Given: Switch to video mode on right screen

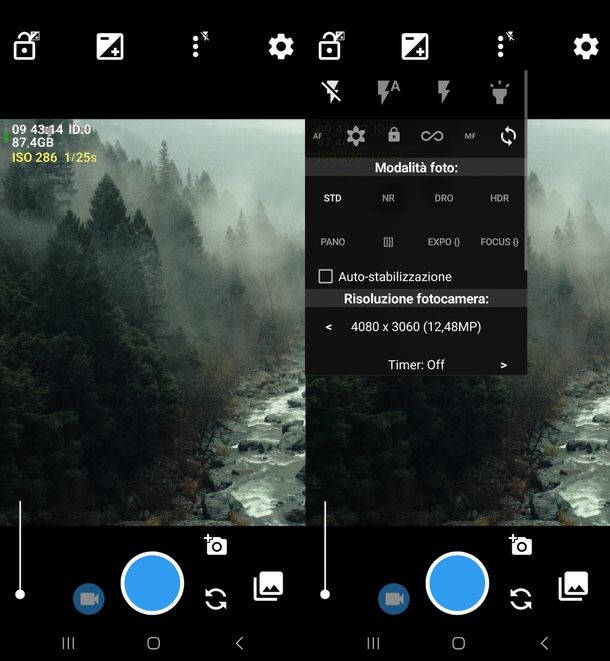Looking at the screenshot, I should [x=394, y=599].
